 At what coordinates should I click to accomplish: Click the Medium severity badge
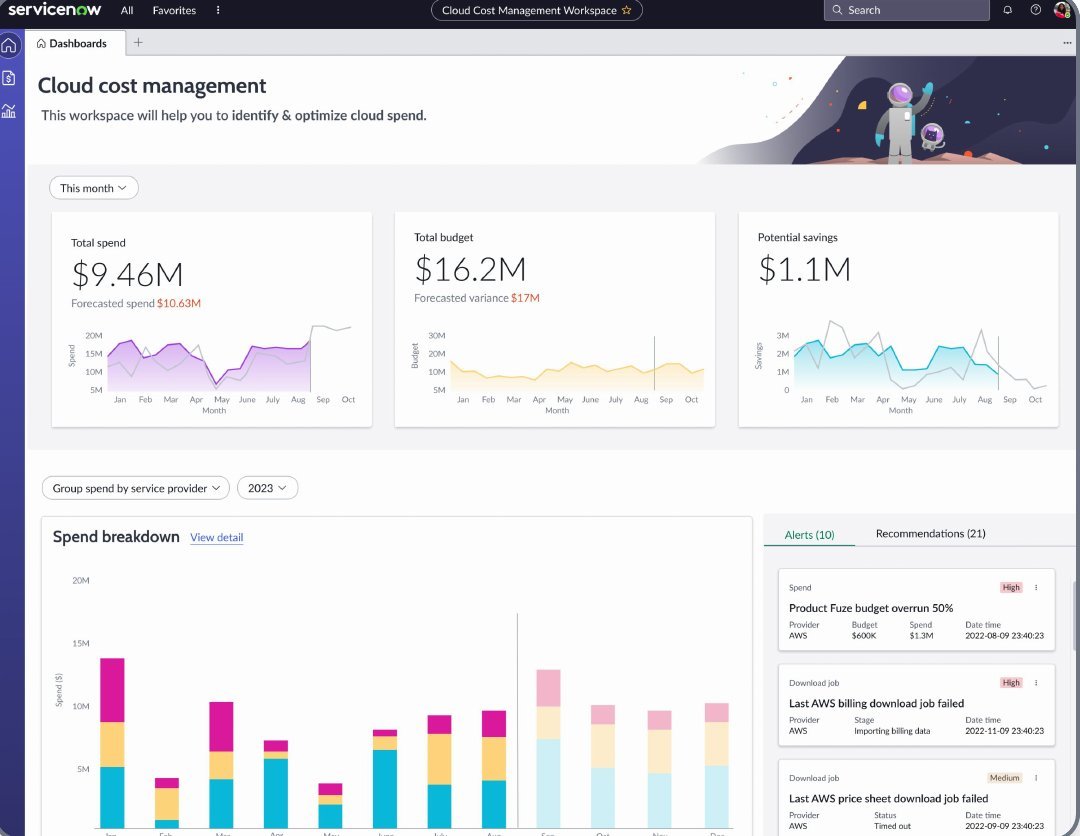1004,777
